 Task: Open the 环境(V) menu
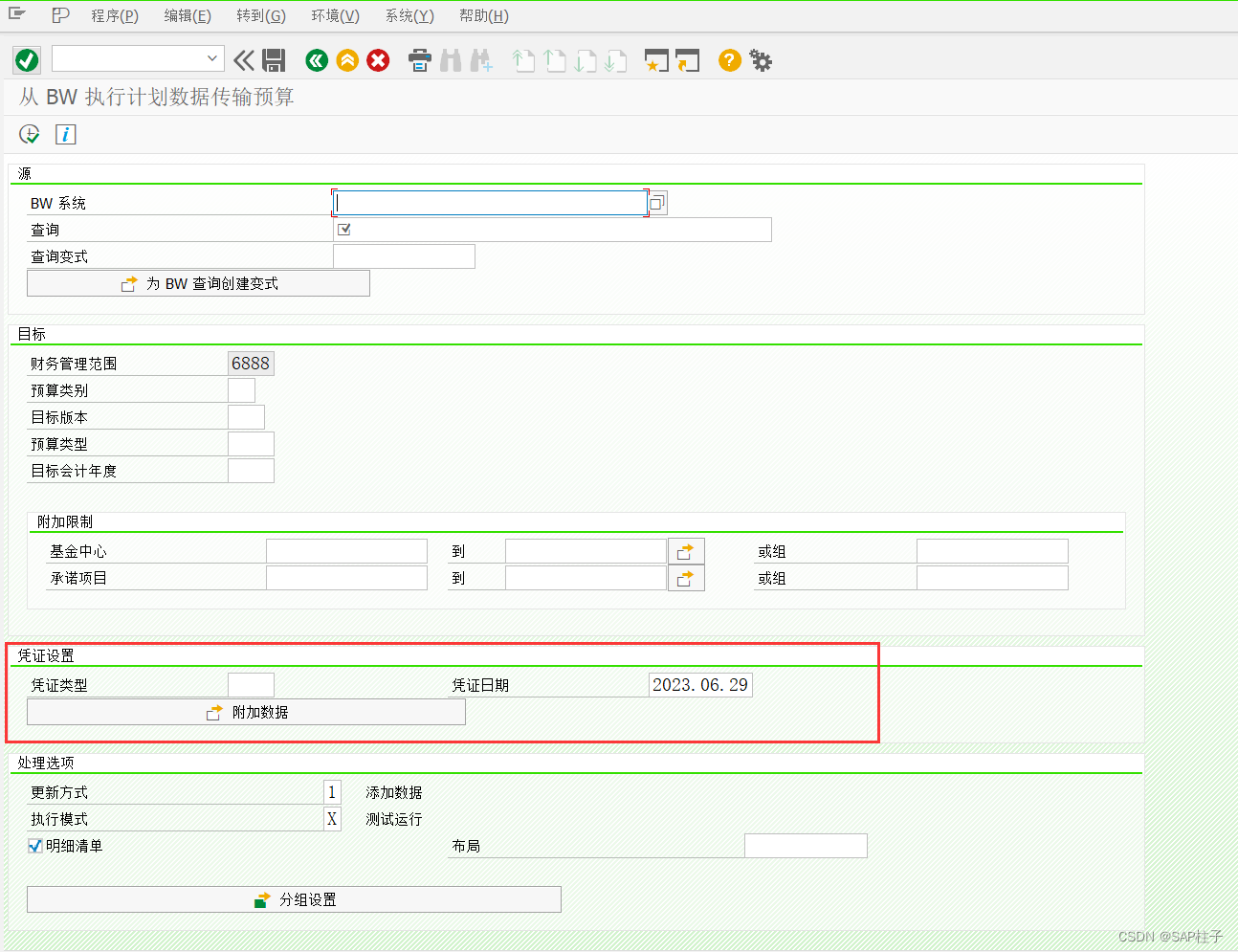pos(335,15)
